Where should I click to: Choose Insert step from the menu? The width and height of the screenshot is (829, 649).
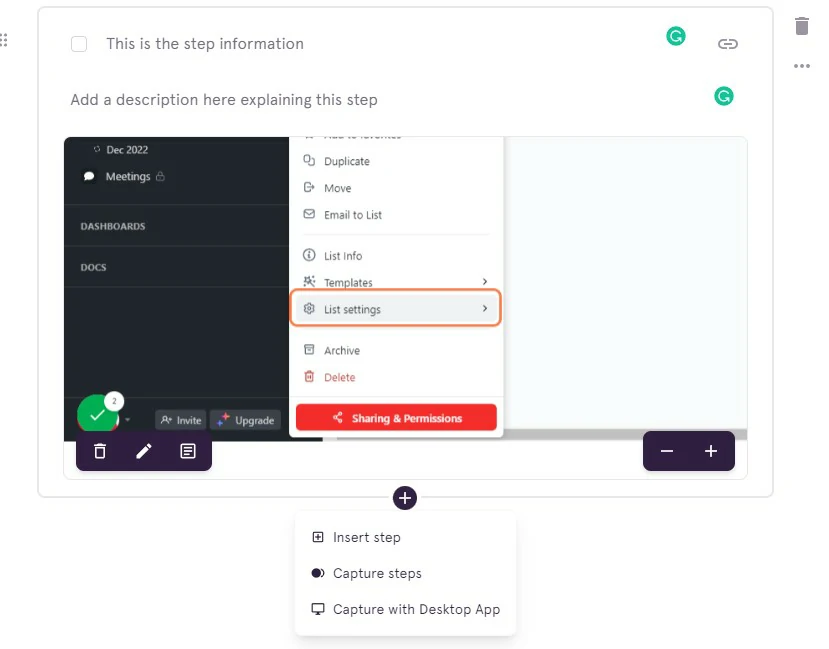366,537
